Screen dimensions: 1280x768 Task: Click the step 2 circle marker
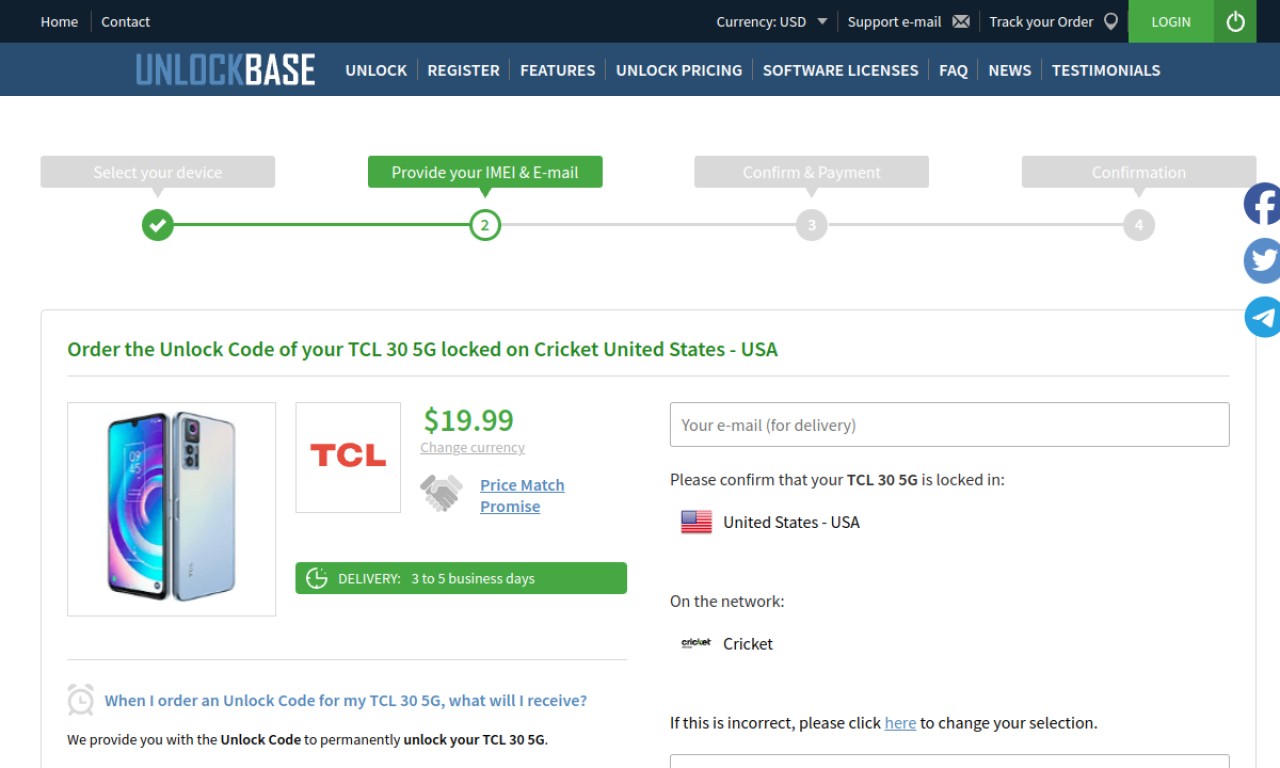(485, 225)
